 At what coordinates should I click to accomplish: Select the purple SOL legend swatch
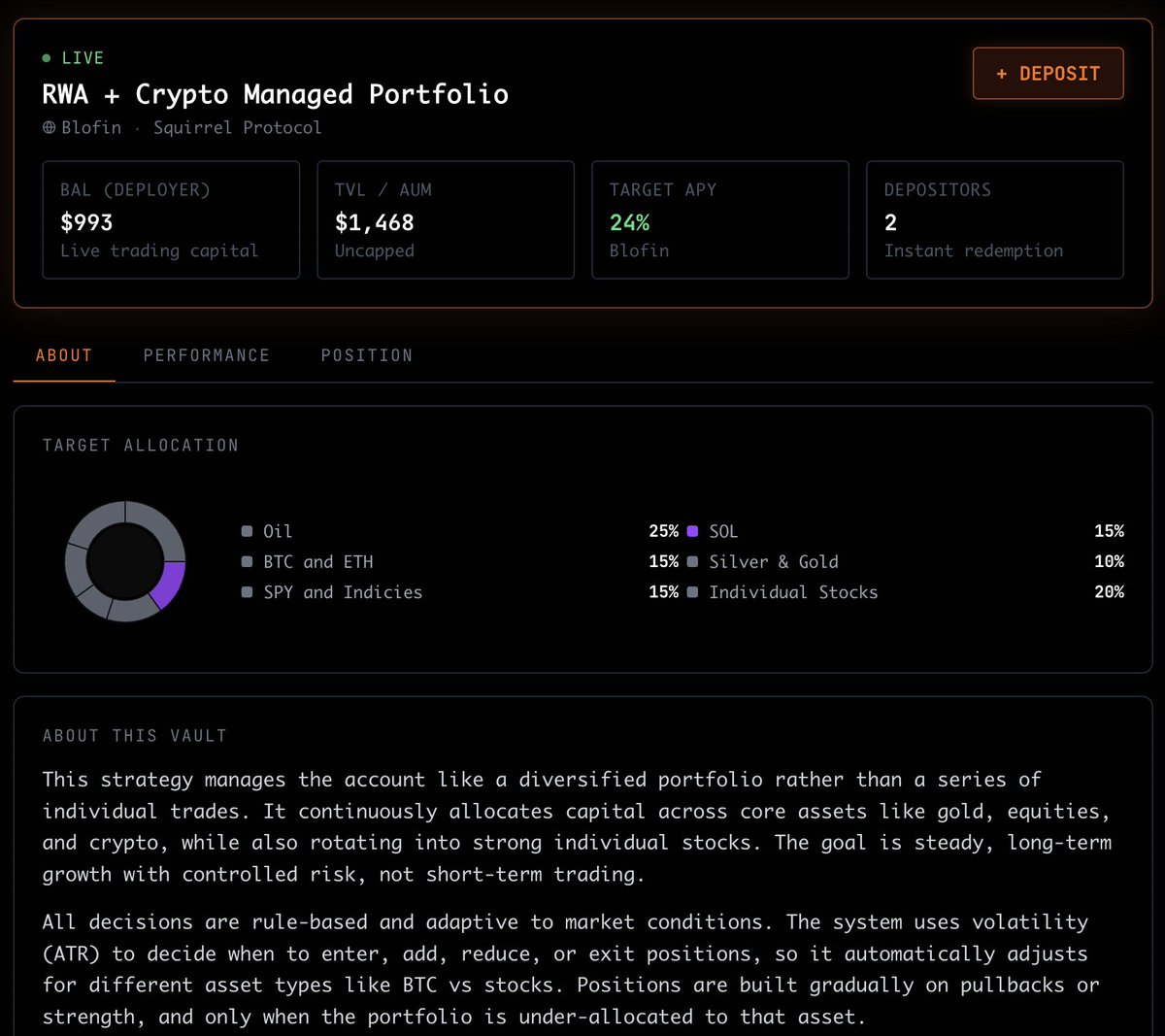[692, 531]
